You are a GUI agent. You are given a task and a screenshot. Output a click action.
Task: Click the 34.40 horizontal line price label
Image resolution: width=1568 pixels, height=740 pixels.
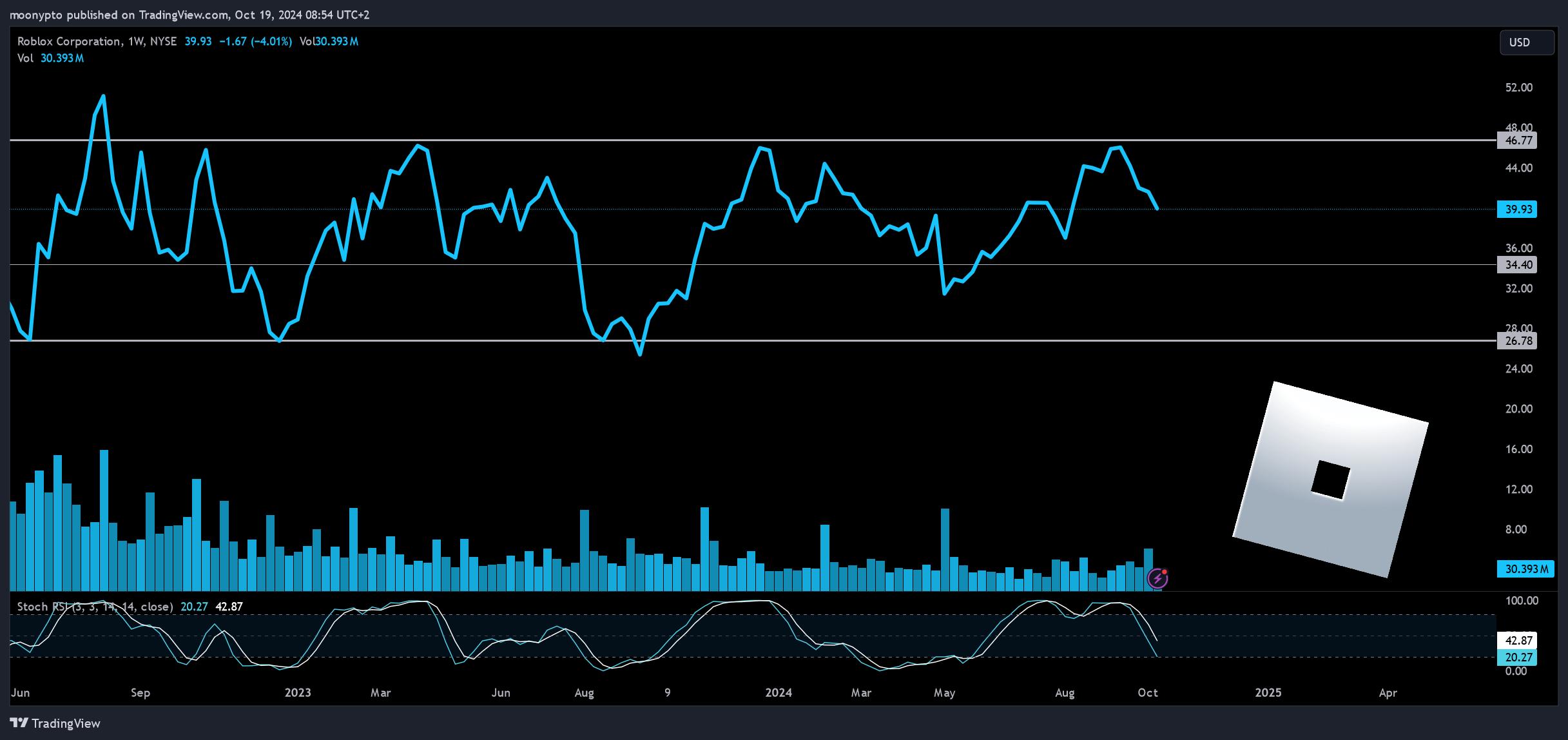(1518, 265)
